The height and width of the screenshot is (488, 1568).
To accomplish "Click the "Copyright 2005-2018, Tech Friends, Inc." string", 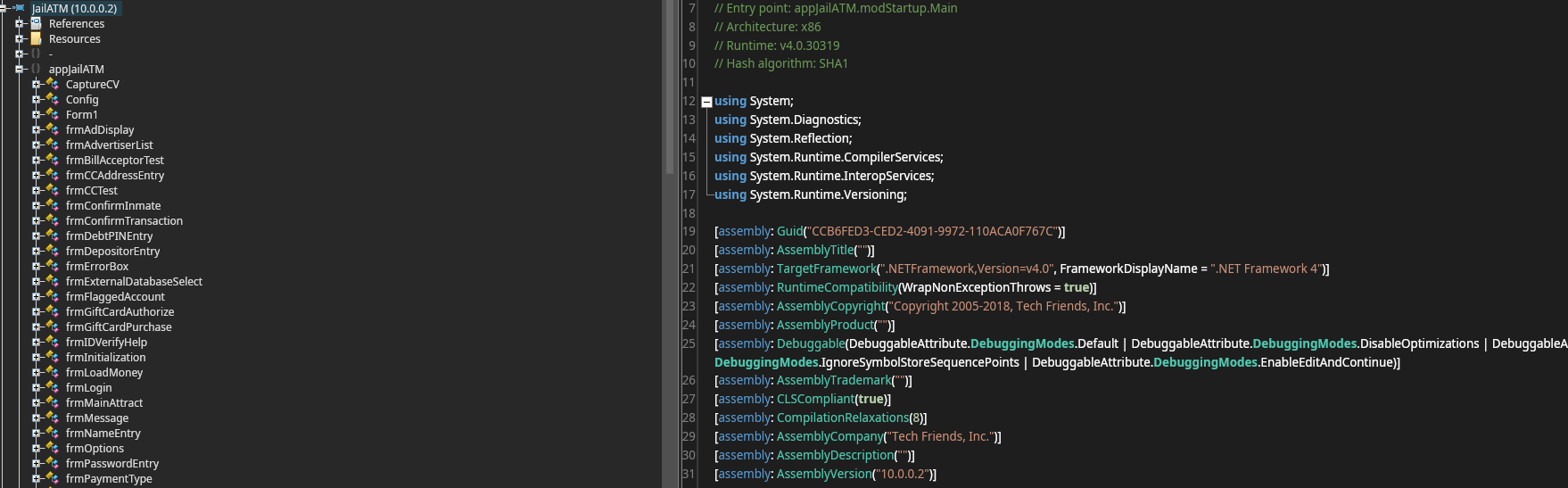I will pos(1003,306).
